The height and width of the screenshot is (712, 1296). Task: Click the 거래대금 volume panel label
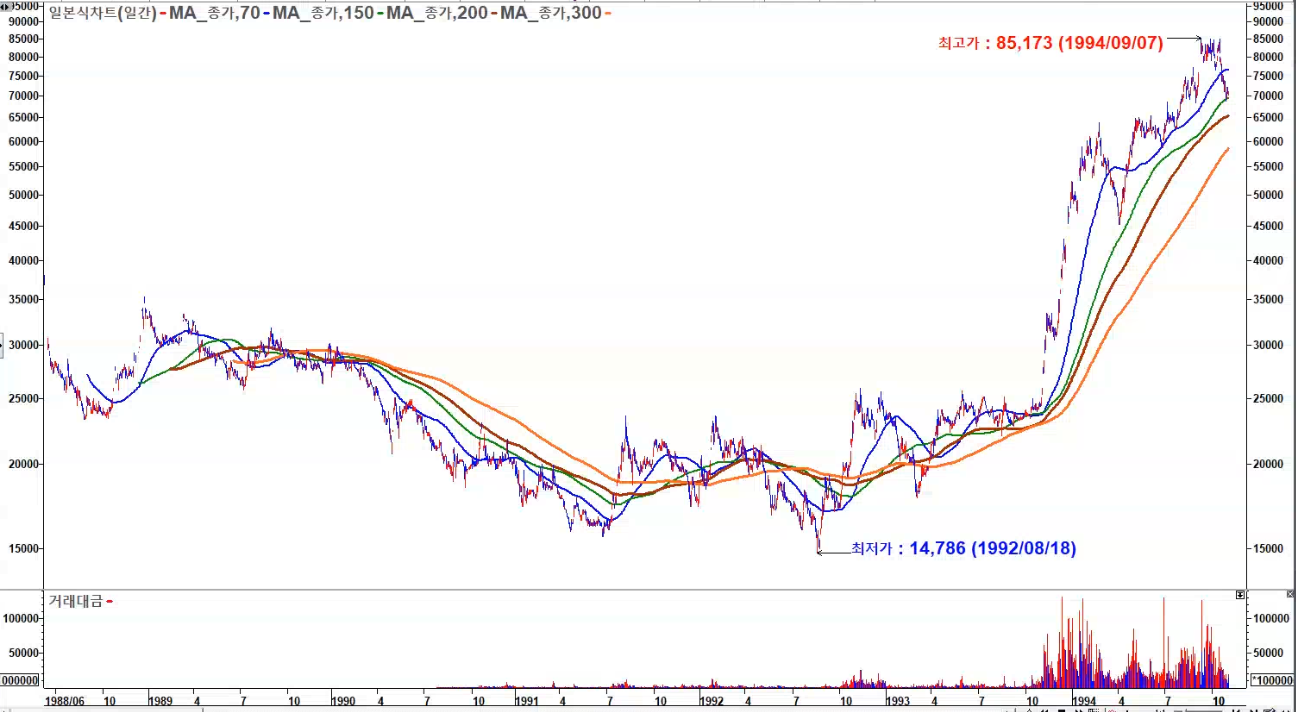click(x=76, y=601)
